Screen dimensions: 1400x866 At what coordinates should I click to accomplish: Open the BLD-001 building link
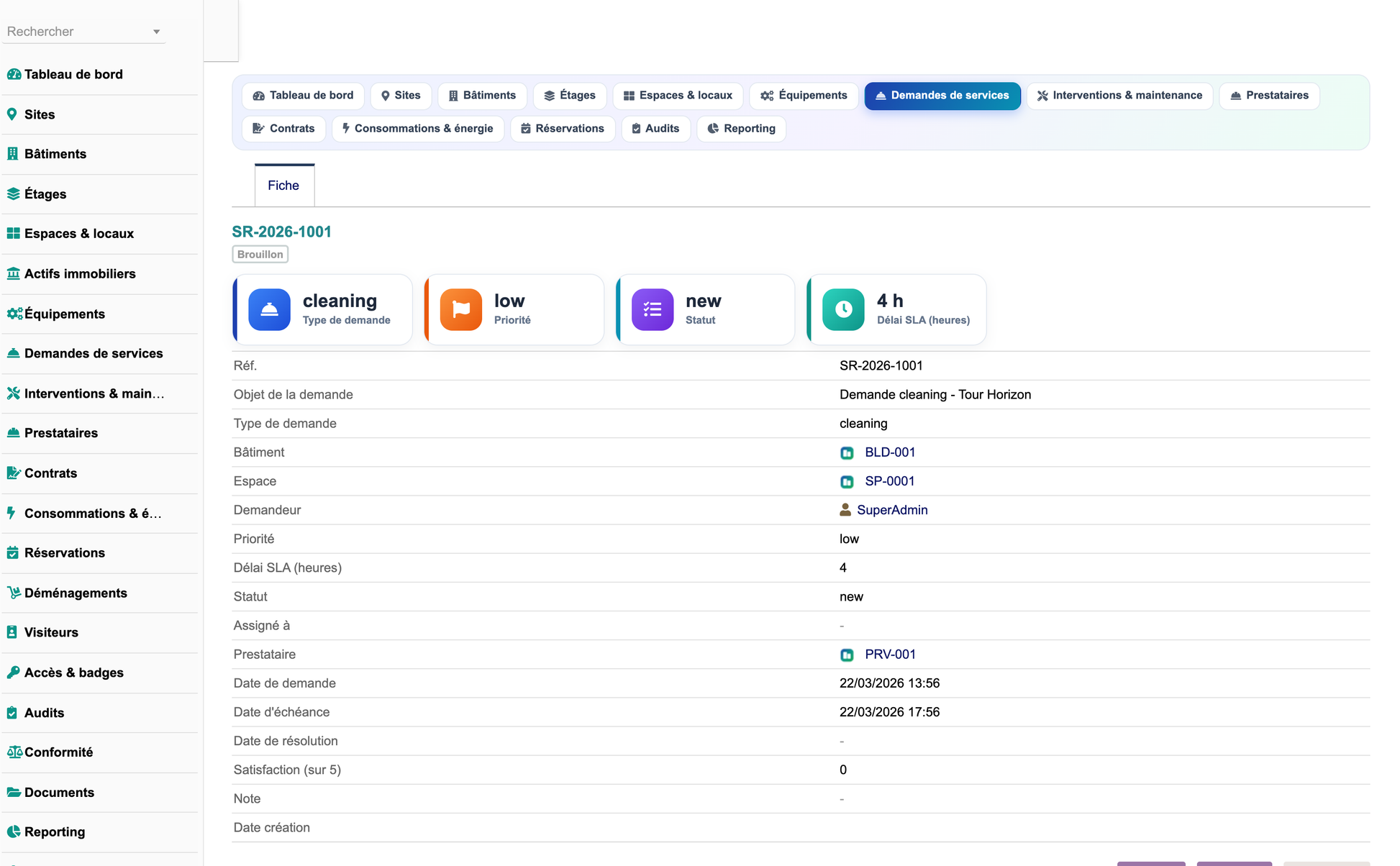[x=890, y=452]
